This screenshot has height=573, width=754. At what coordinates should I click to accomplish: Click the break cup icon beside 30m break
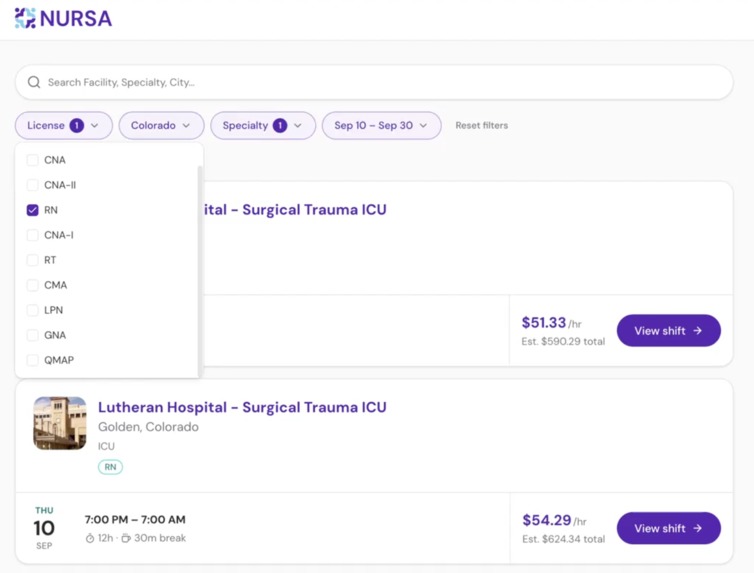click(126, 538)
